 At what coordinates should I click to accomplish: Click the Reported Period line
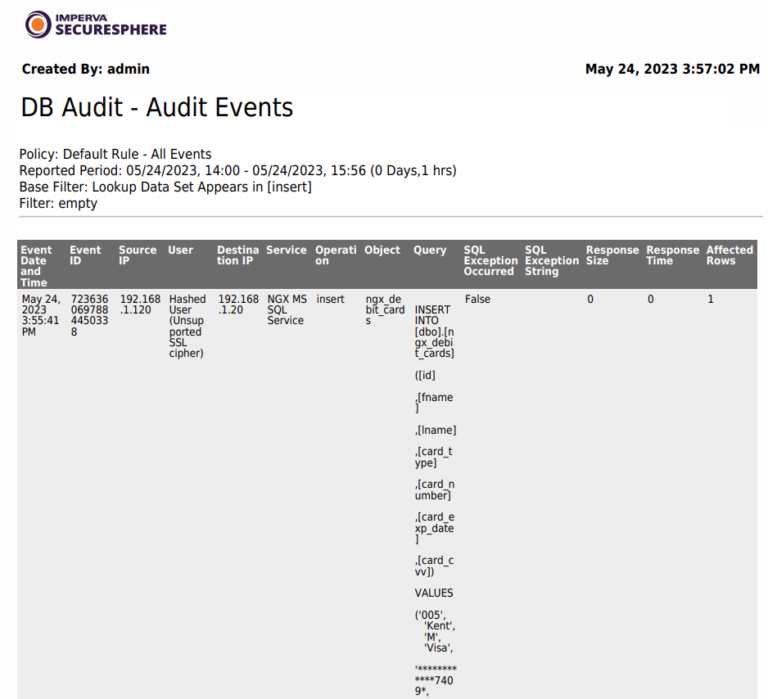(x=237, y=170)
